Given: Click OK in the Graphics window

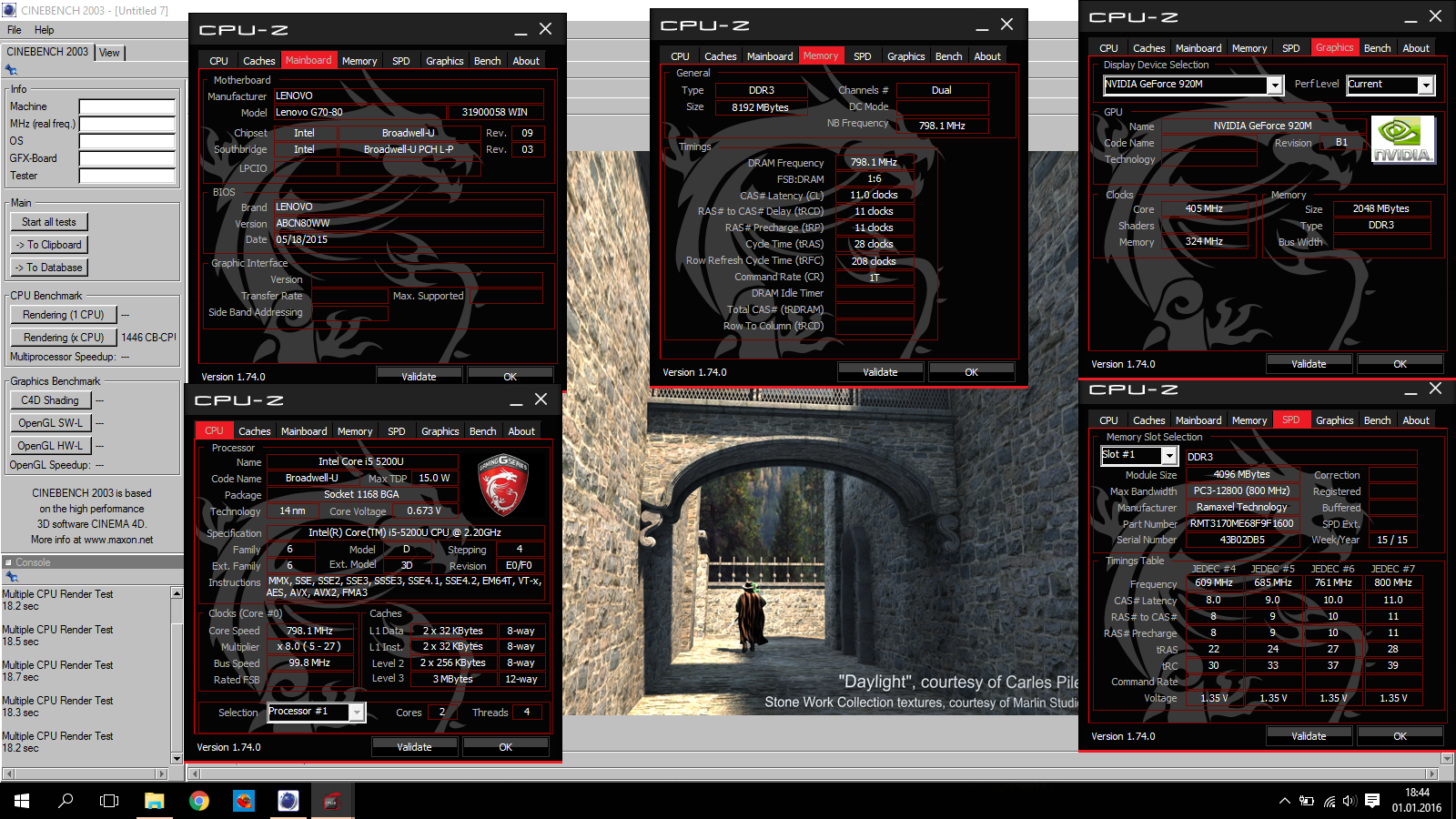Looking at the screenshot, I should point(1400,364).
